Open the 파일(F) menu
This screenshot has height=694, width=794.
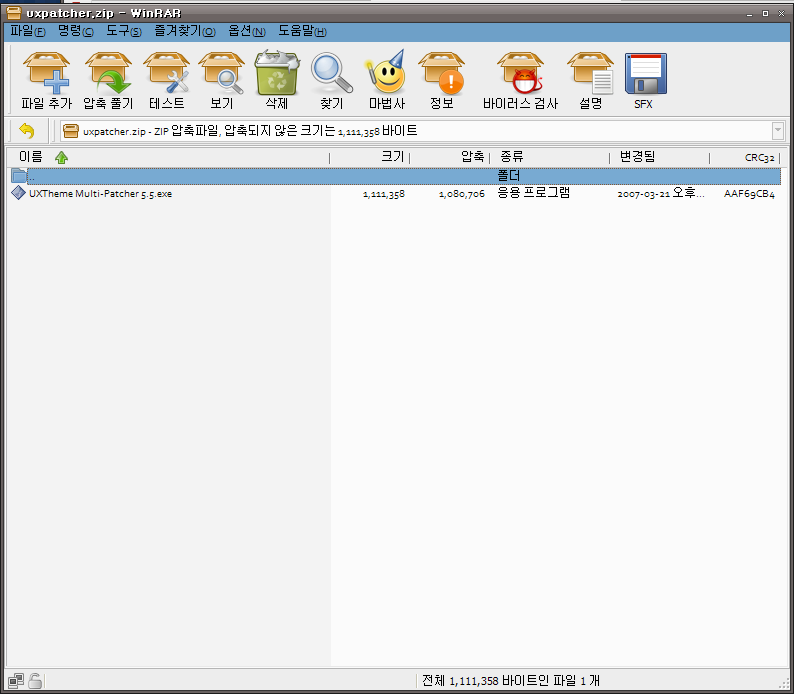pyautogui.click(x=27, y=31)
